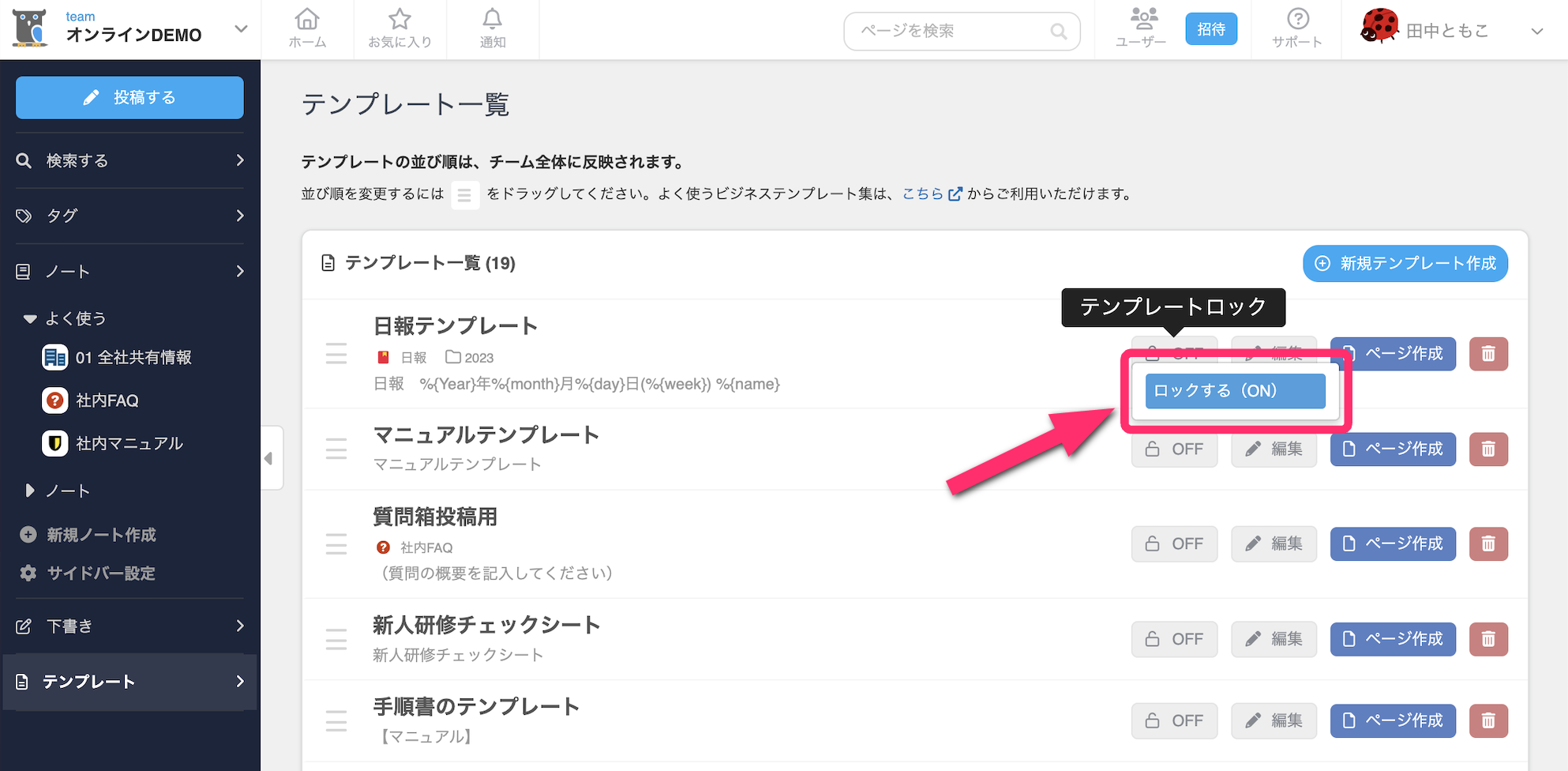Collapse the よく使う sidebar section
The height and width of the screenshot is (771, 1568).
[30, 319]
